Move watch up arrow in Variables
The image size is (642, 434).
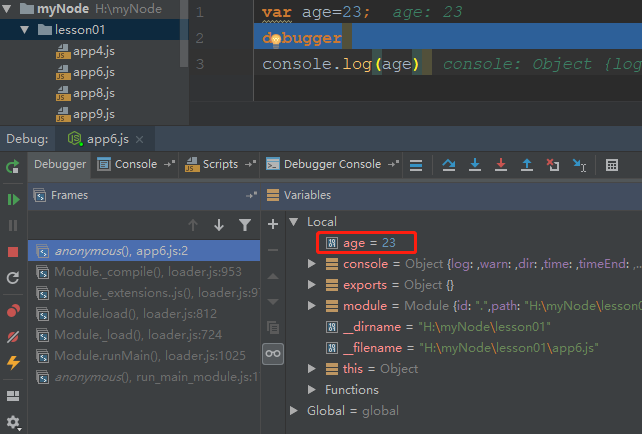(273, 276)
